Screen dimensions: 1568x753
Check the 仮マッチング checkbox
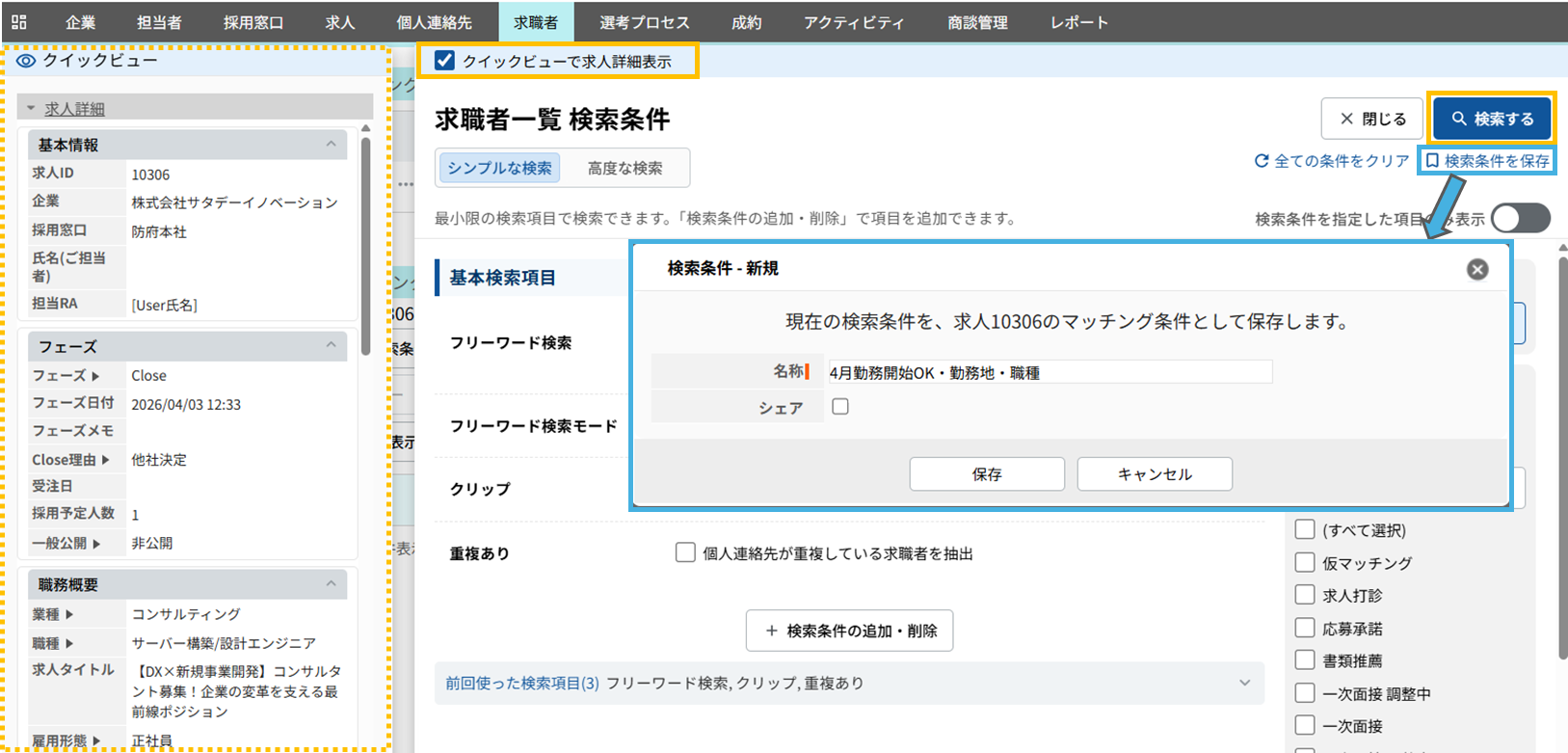click(1305, 563)
